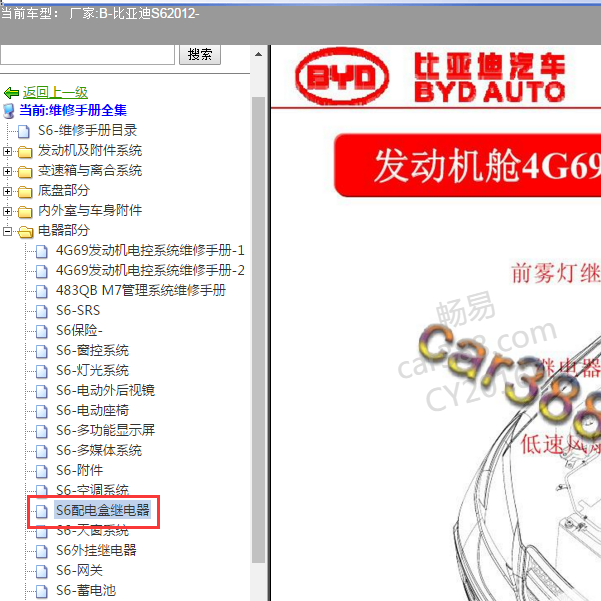Open 4G69发动机电控系统维修手册-2
601x601 pixels.
click(x=150, y=270)
